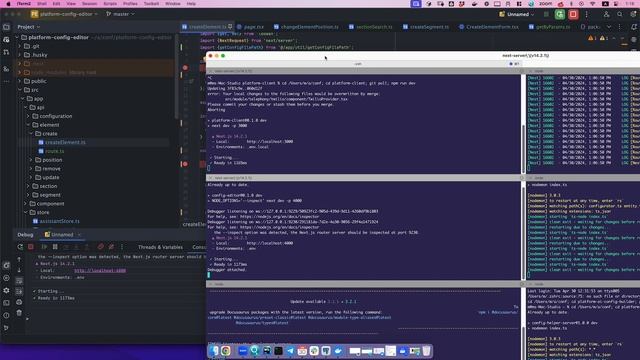This screenshot has width=640, height=360.
Task: Expand the .husky folder
Action: [20, 55]
